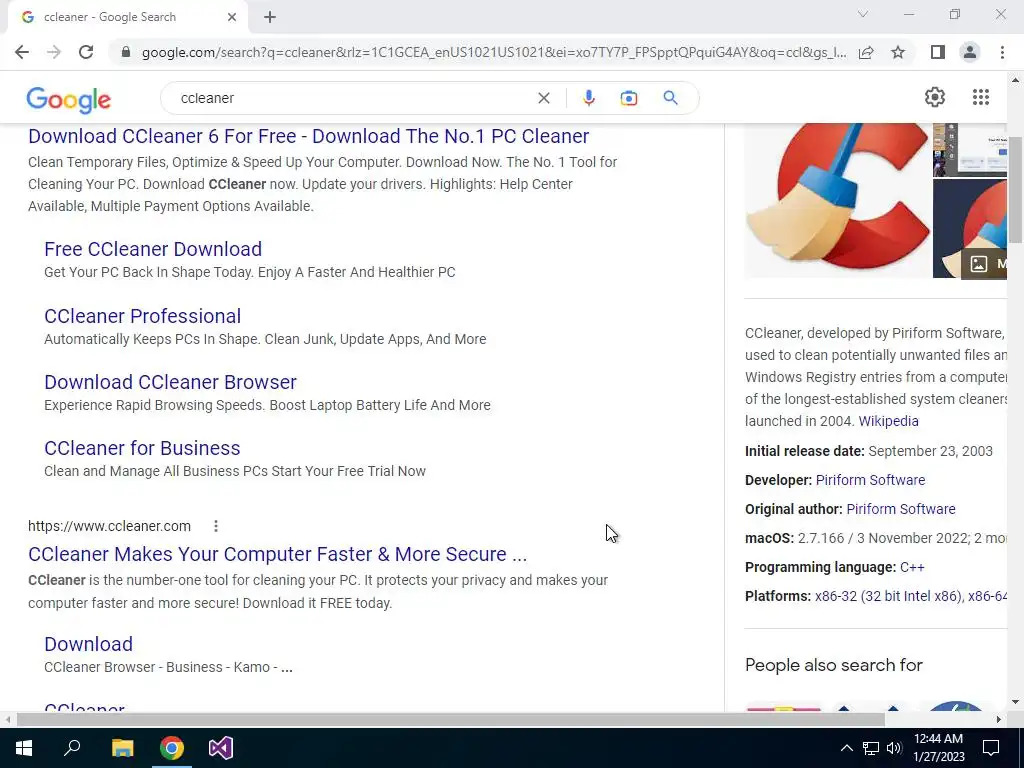Open Download CCleaner 6 For Free ad

[x=308, y=136]
